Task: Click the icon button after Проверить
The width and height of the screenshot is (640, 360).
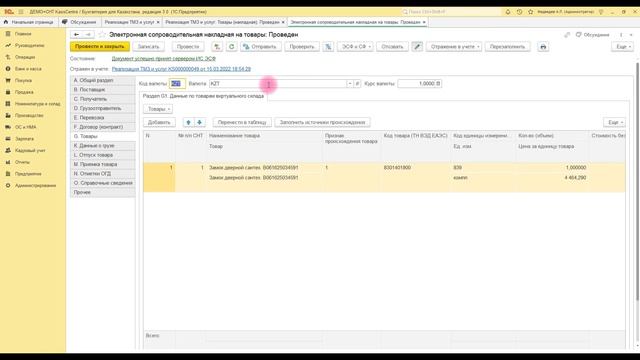Action: (328, 47)
